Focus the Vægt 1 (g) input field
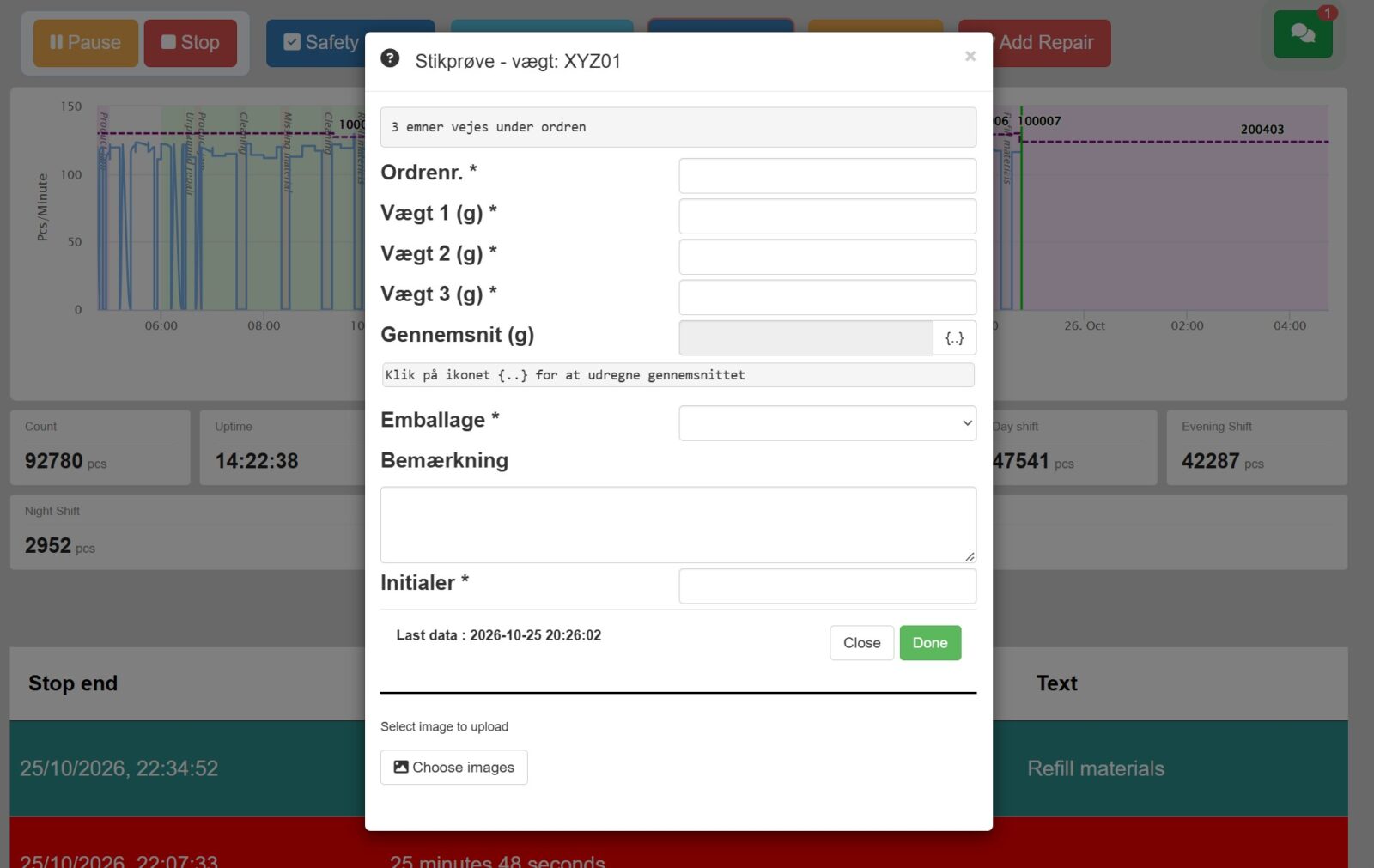The width and height of the screenshot is (1374, 868). [x=827, y=216]
